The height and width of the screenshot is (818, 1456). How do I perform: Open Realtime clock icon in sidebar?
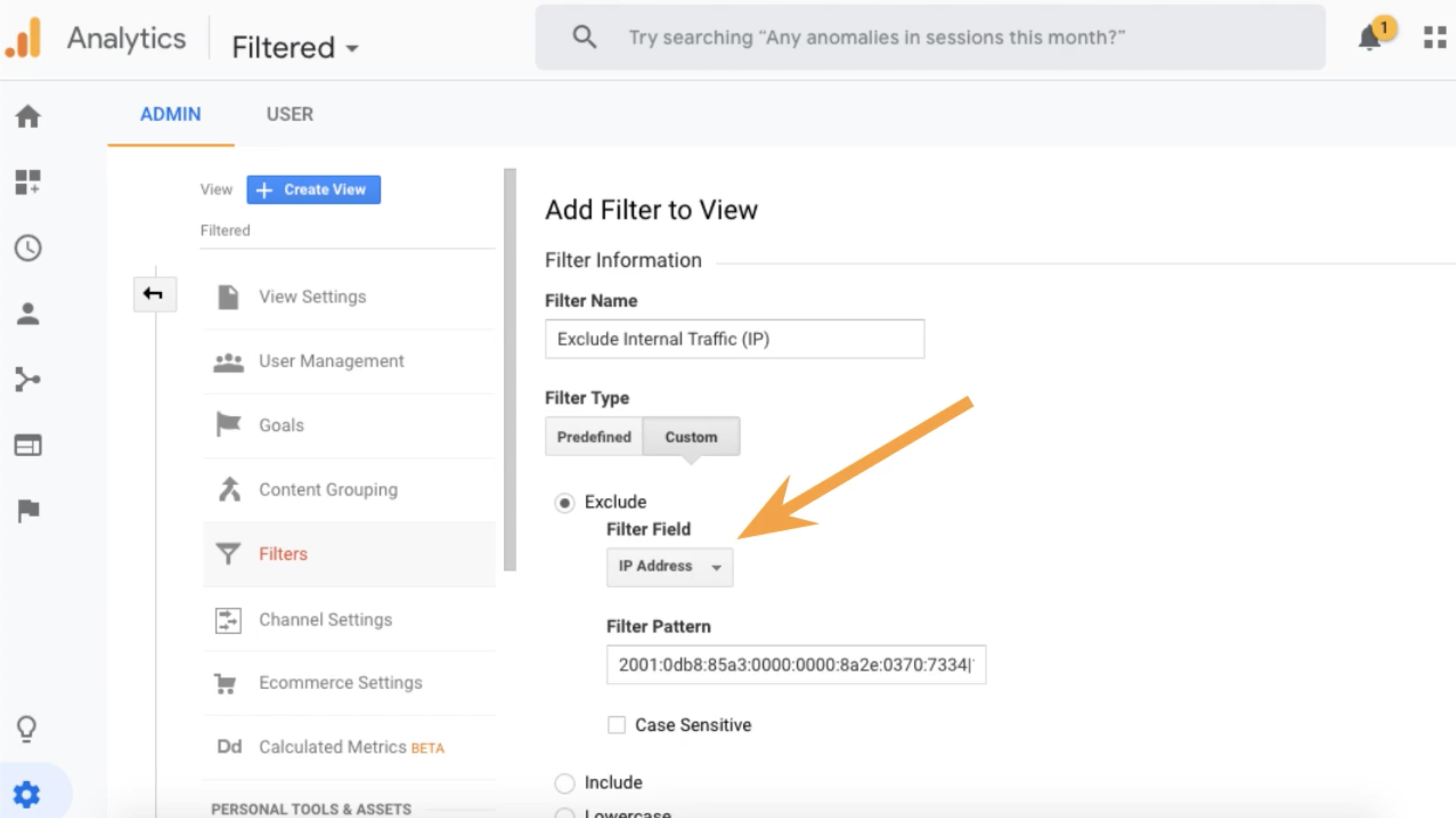[x=28, y=249]
